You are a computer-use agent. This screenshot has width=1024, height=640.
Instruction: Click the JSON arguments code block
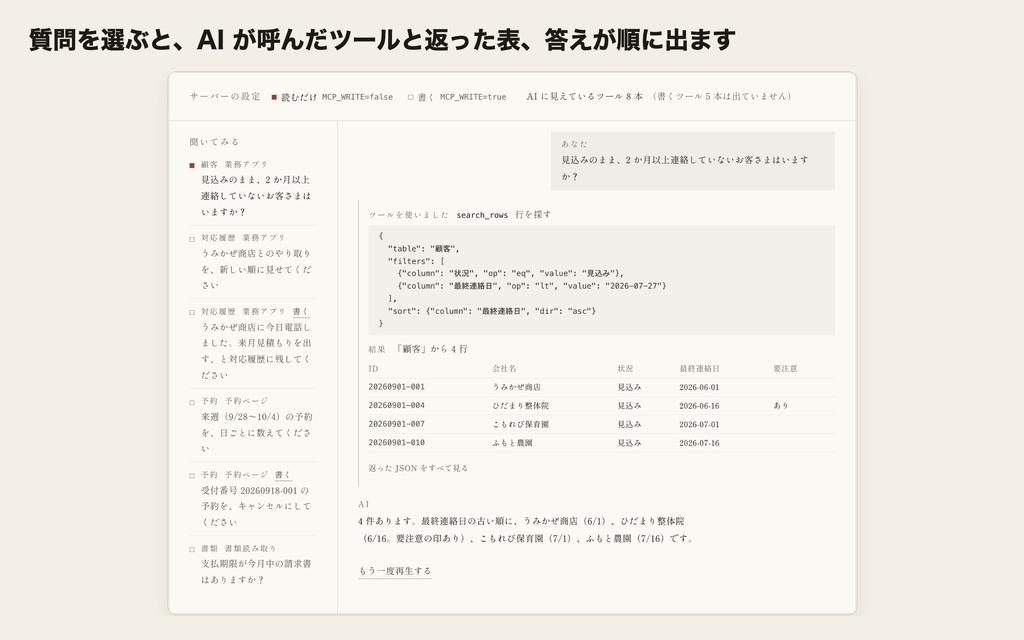tap(601, 280)
